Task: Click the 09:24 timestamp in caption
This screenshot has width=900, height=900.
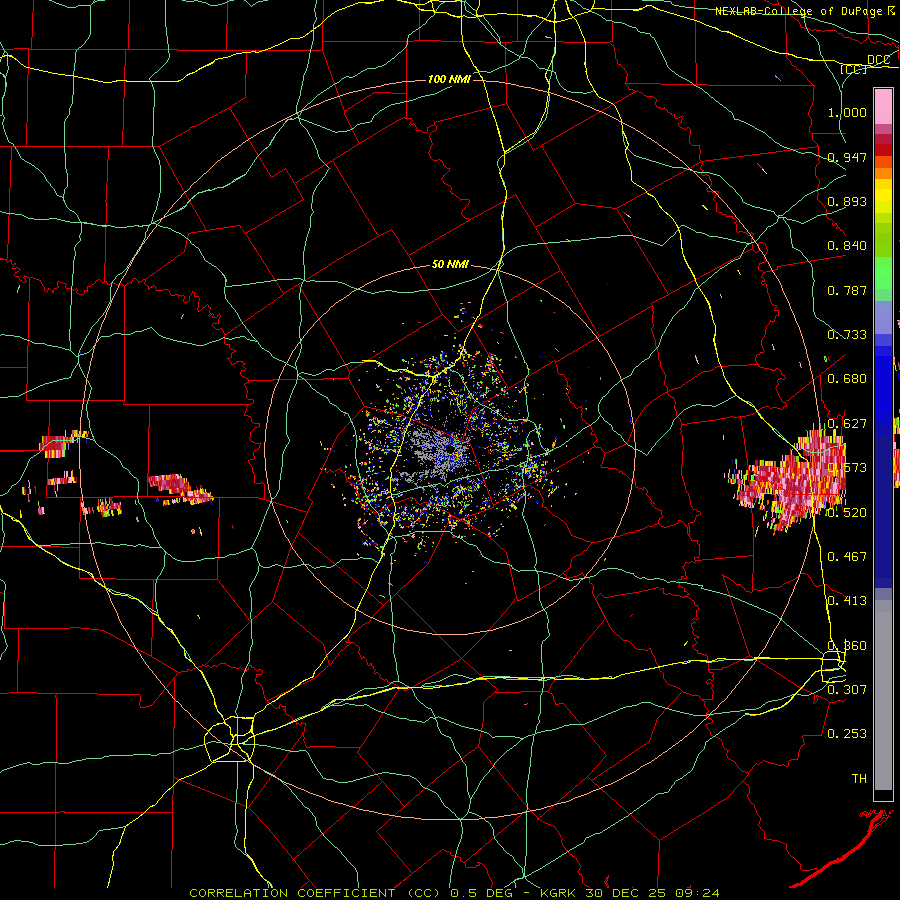Action: (x=699, y=893)
